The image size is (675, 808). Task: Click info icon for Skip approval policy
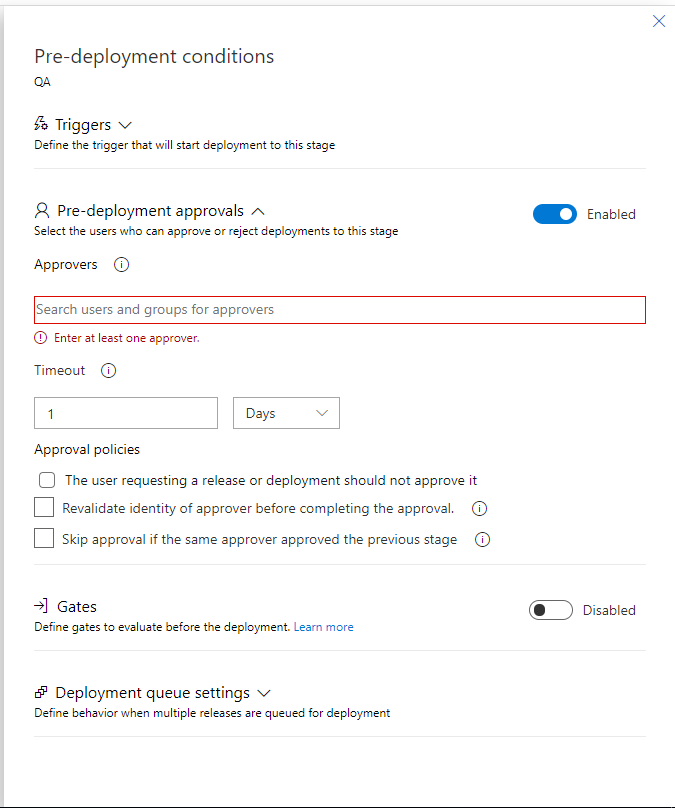(x=482, y=540)
